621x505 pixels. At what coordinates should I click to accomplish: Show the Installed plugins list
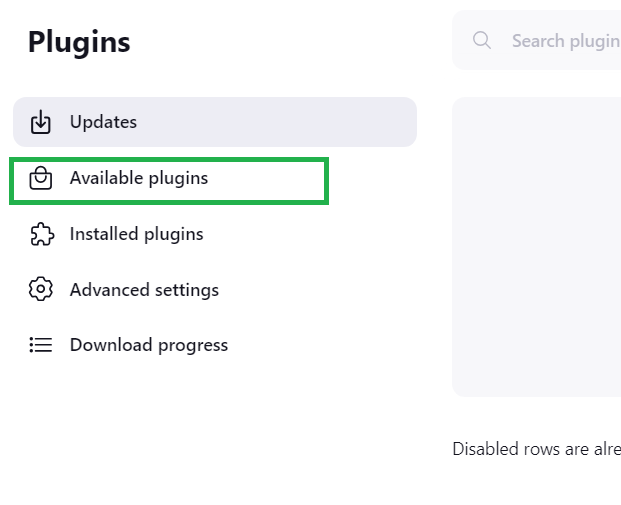point(136,234)
